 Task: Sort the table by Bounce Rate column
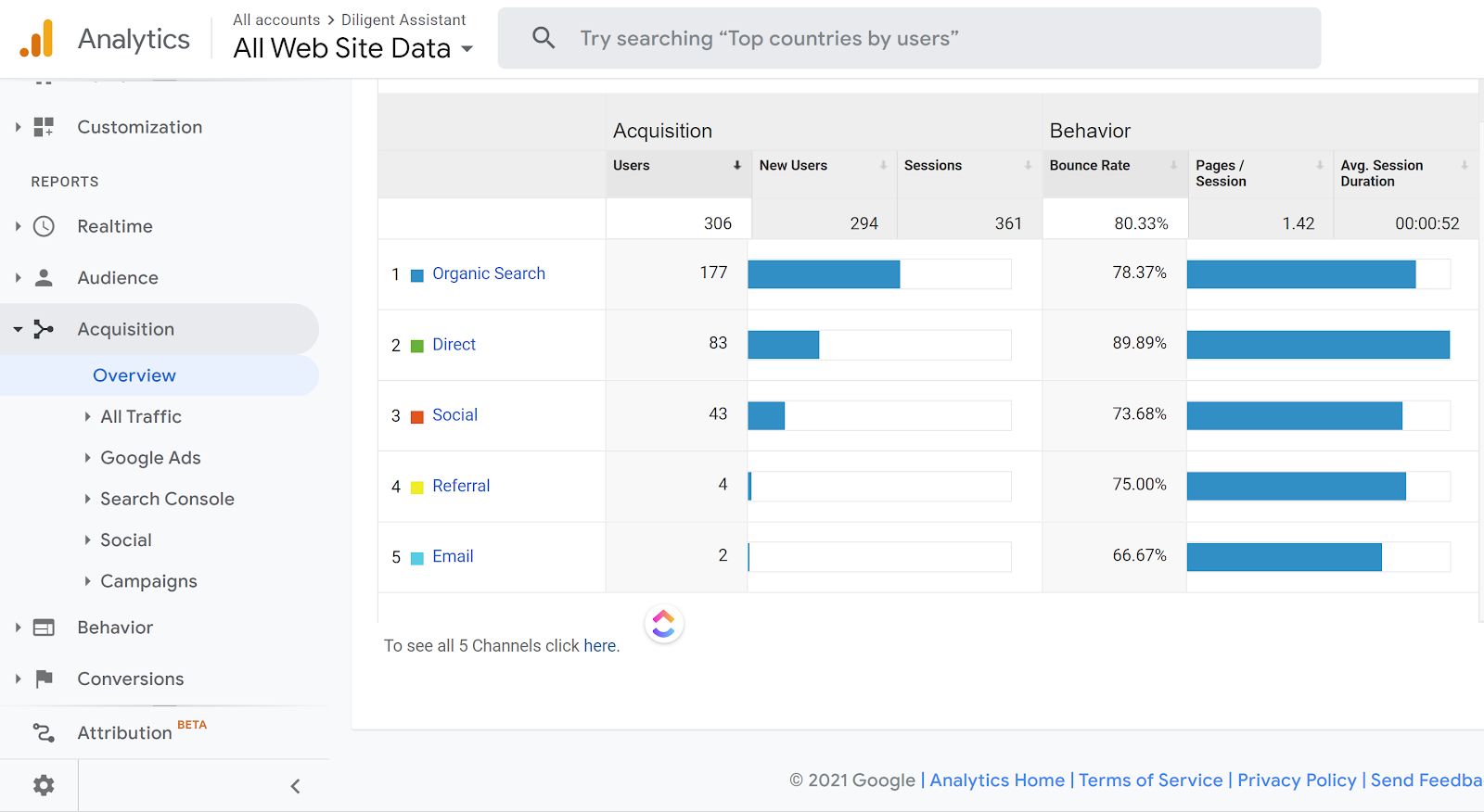1091,166
